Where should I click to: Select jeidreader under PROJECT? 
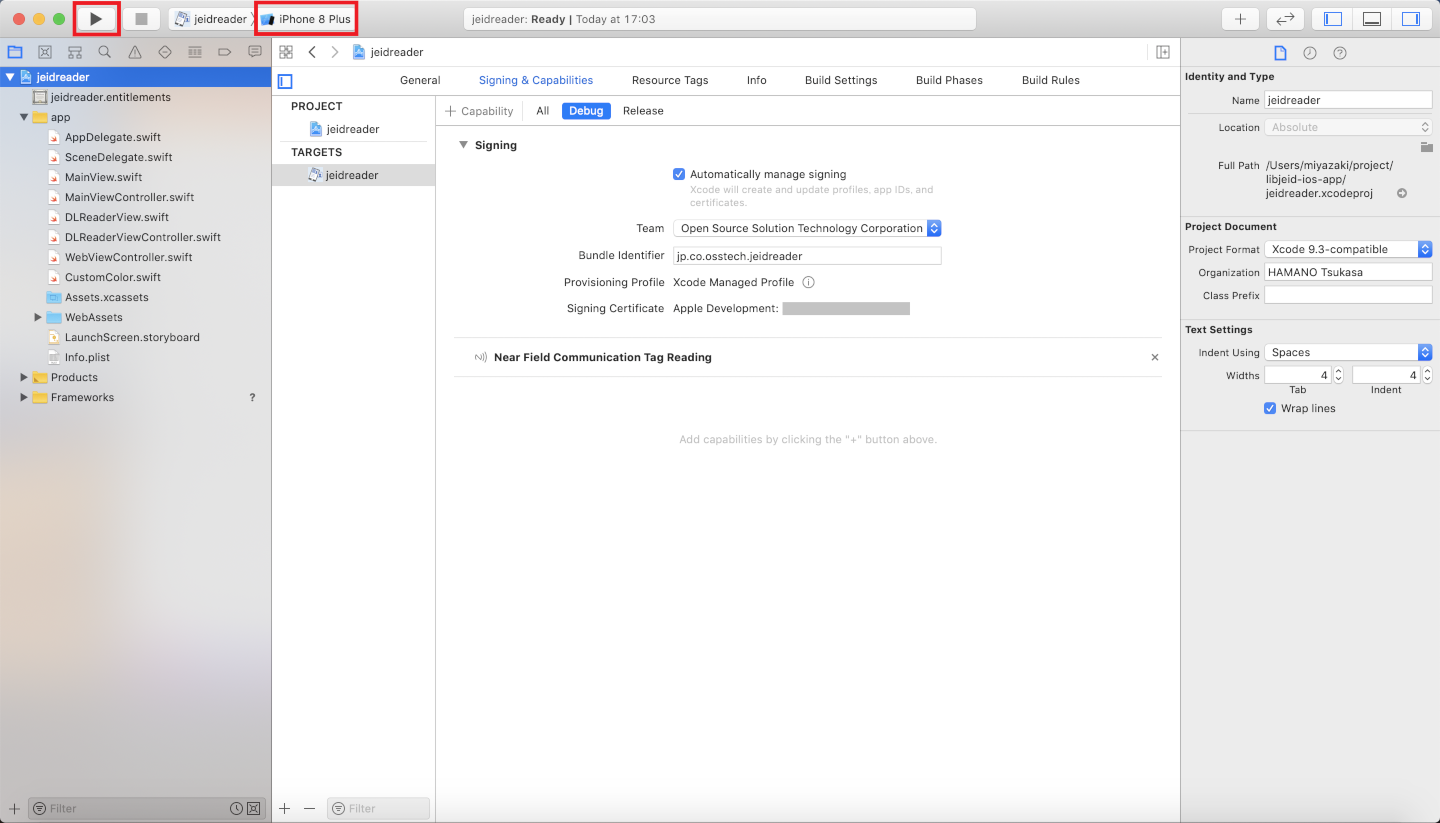tap(353, 129)
